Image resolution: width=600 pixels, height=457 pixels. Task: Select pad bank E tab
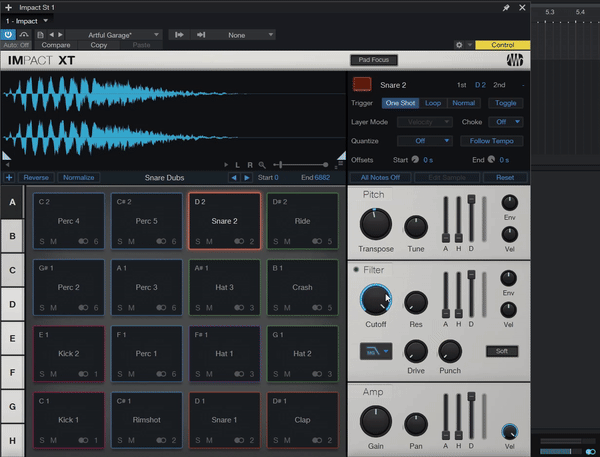[x=12, y=338]
